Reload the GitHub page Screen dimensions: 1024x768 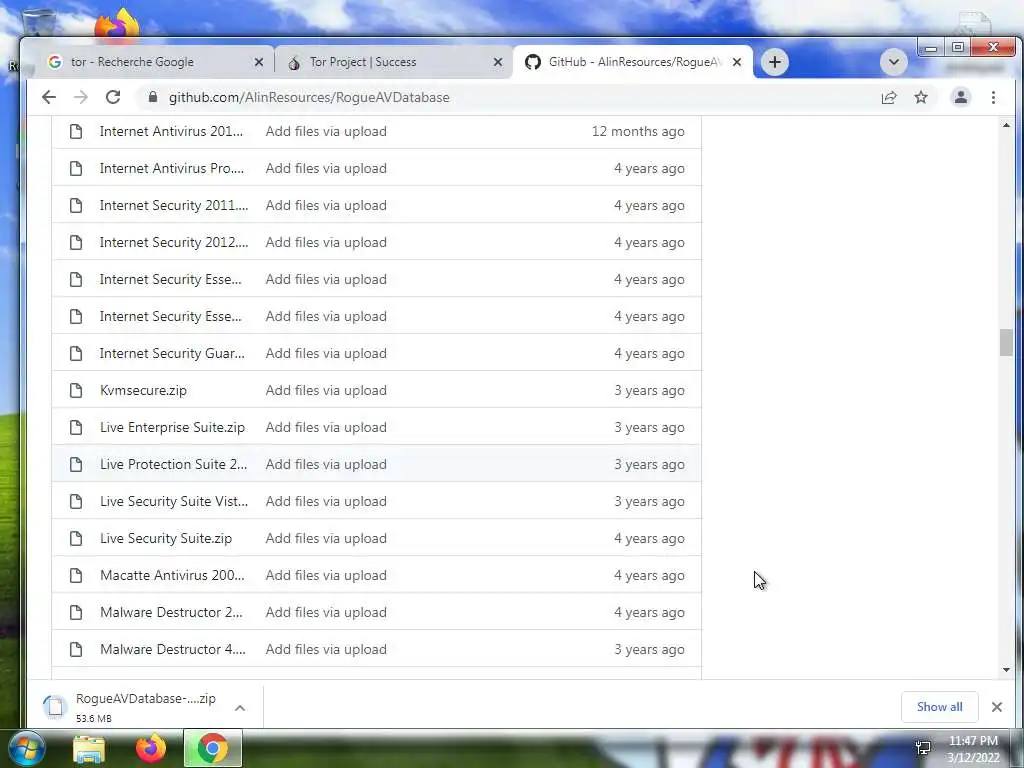coord(113,97)
